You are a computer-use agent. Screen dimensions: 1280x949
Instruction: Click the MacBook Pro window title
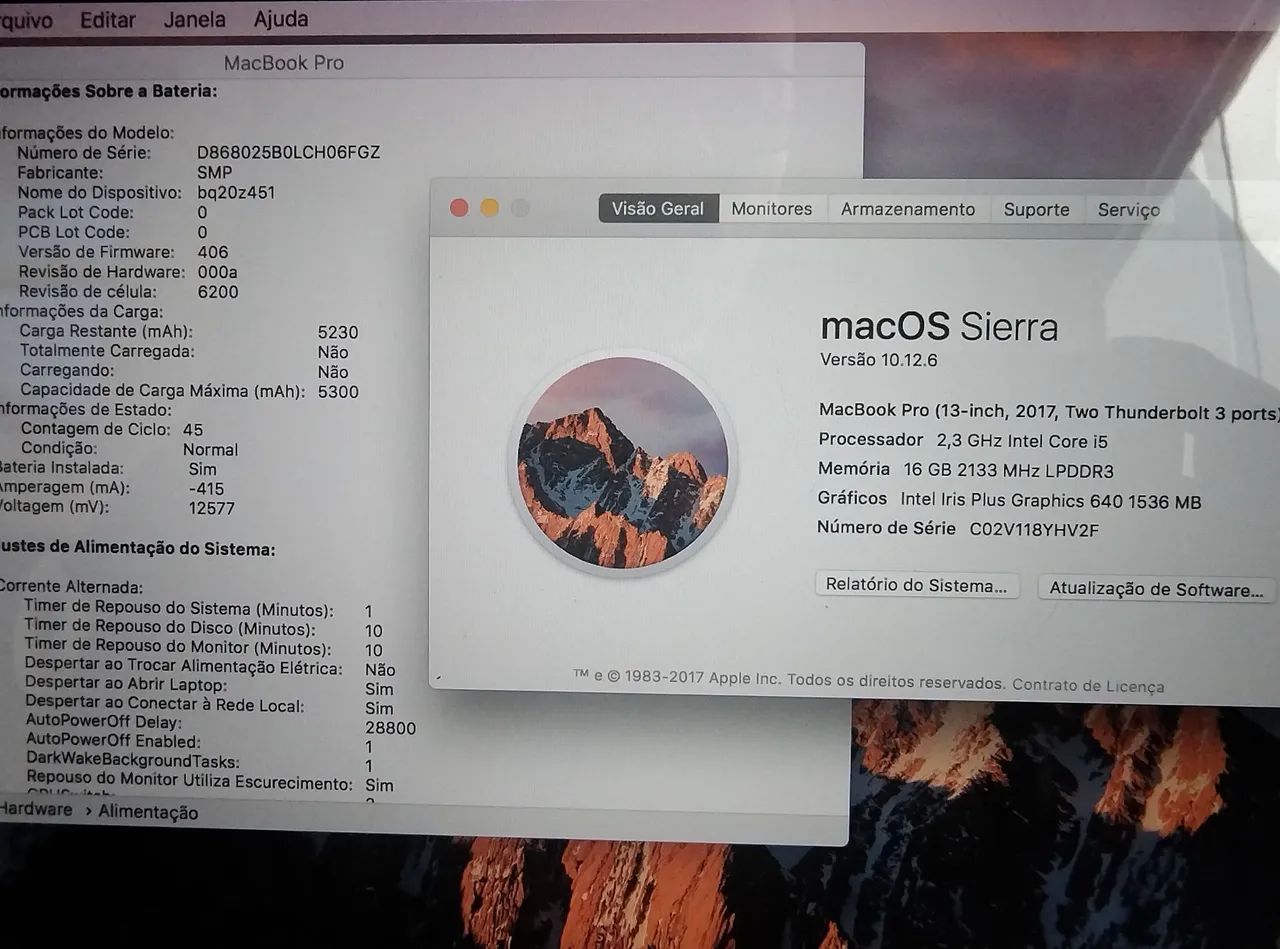284,62
